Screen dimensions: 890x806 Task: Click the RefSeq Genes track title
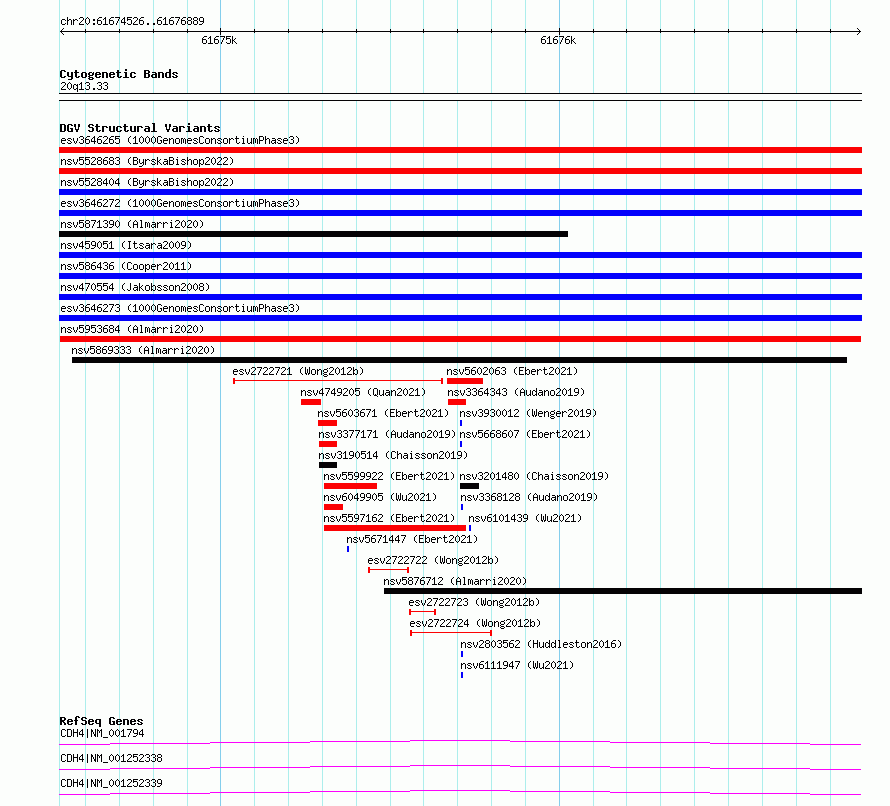tap(102, 721)
